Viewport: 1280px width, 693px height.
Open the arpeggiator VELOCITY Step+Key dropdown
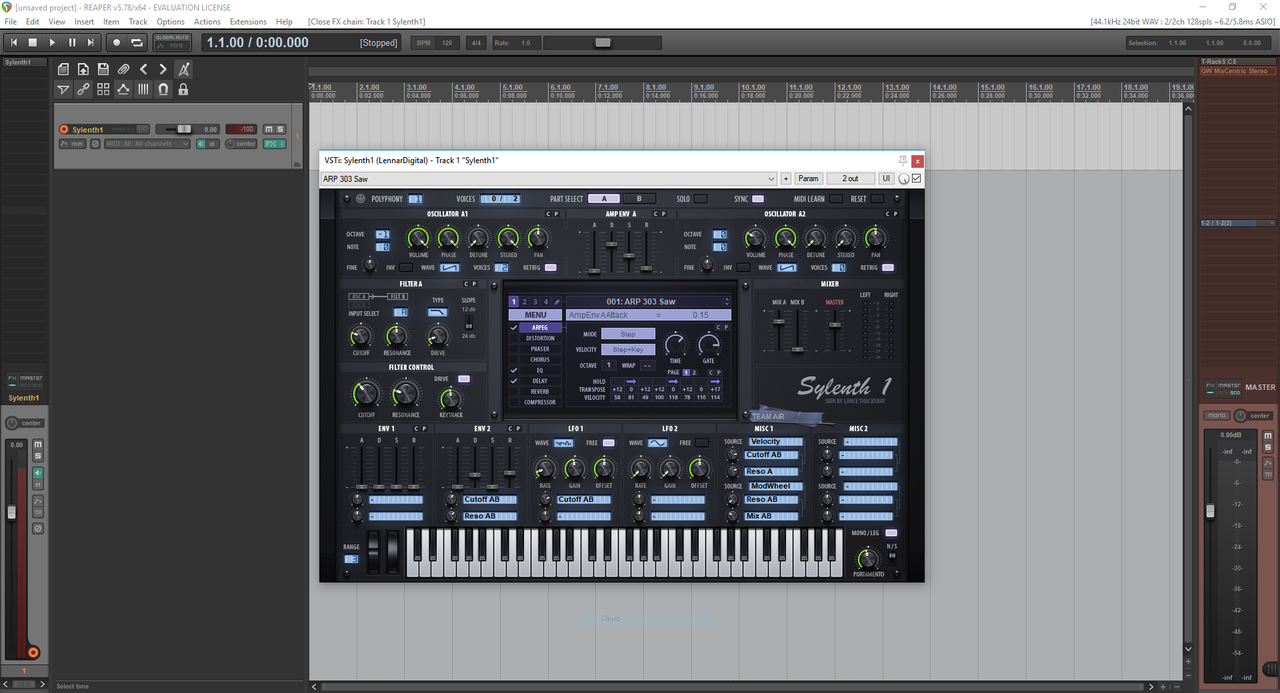point(628,350)
